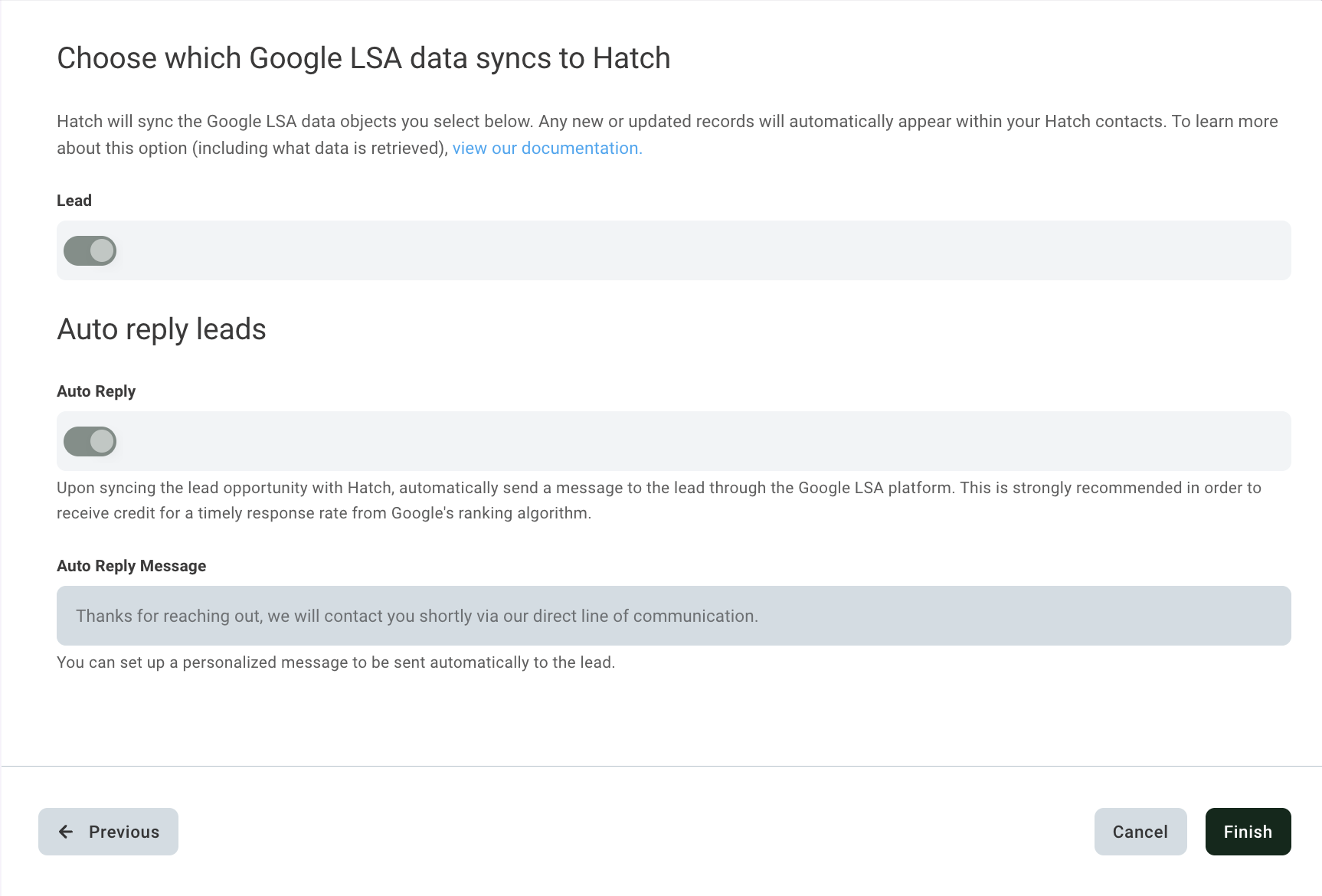The width and height of the screenshot is (1322, 896).
Task: Click the Cancel button
Action: tap(1140, 832)
